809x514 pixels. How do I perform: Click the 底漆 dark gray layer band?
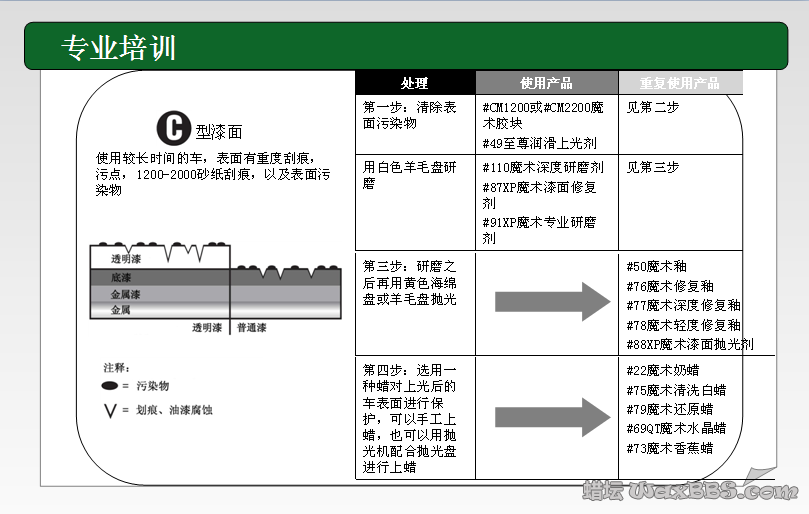[x=160, y=277]
